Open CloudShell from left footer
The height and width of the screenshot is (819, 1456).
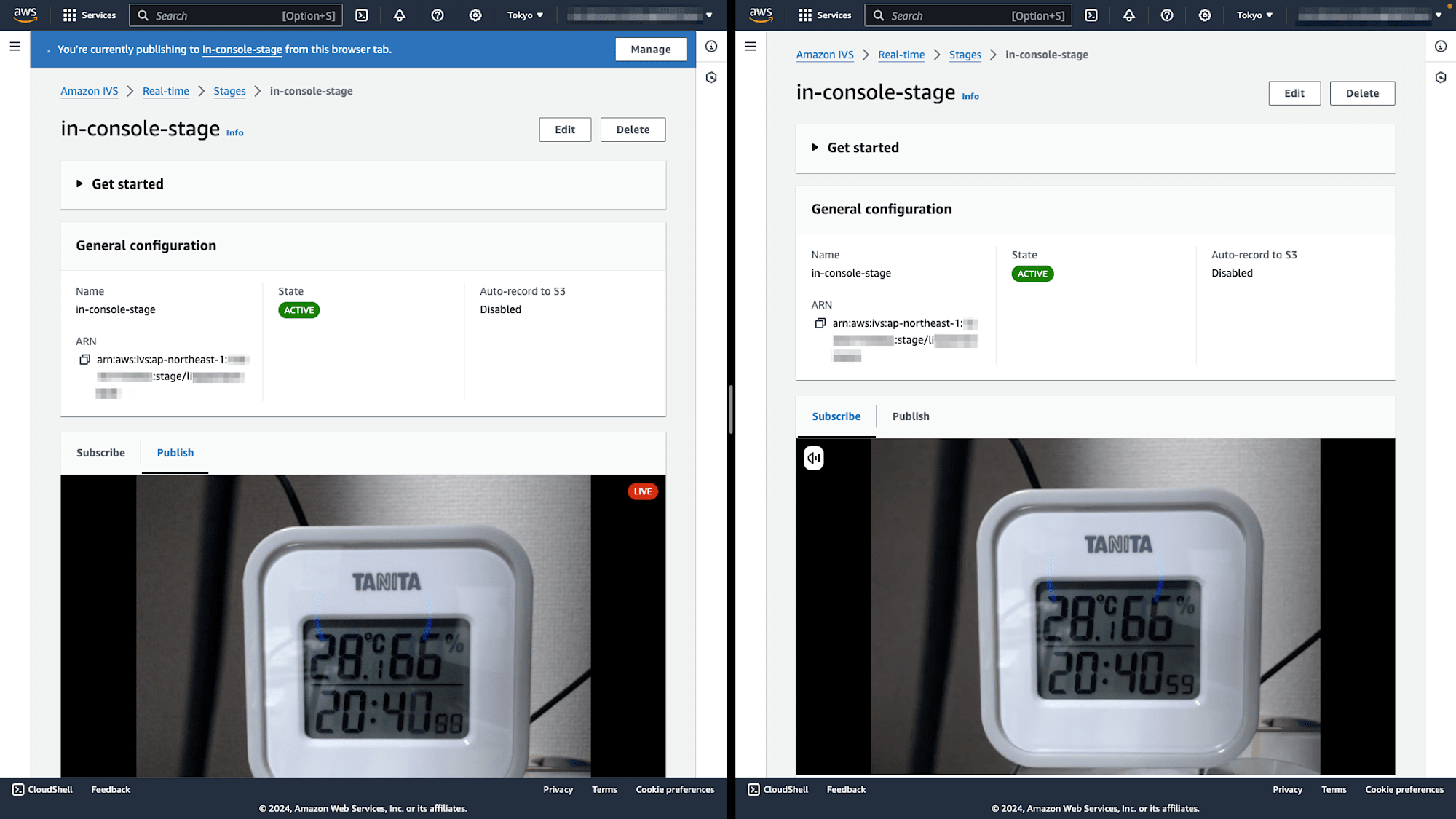pyautogui.click(x=42, y=789)
